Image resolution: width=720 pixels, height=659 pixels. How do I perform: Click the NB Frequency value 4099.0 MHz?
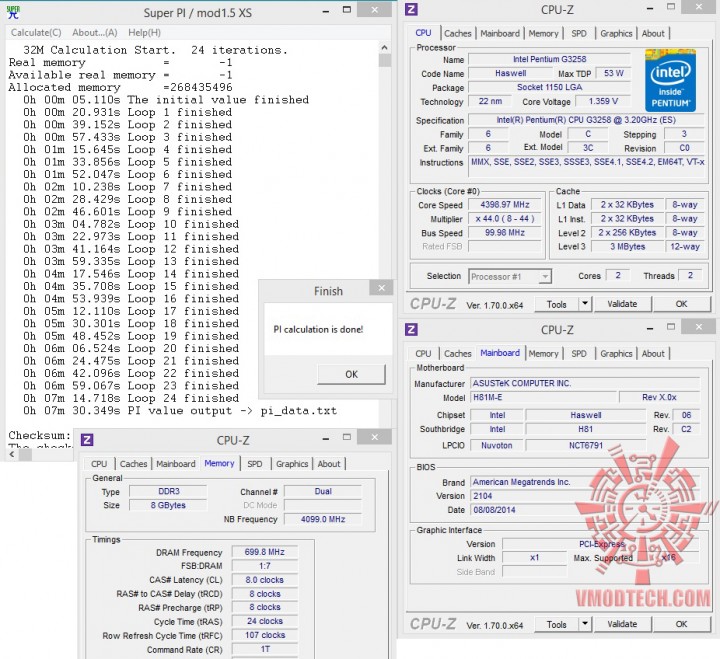[323, 519]
